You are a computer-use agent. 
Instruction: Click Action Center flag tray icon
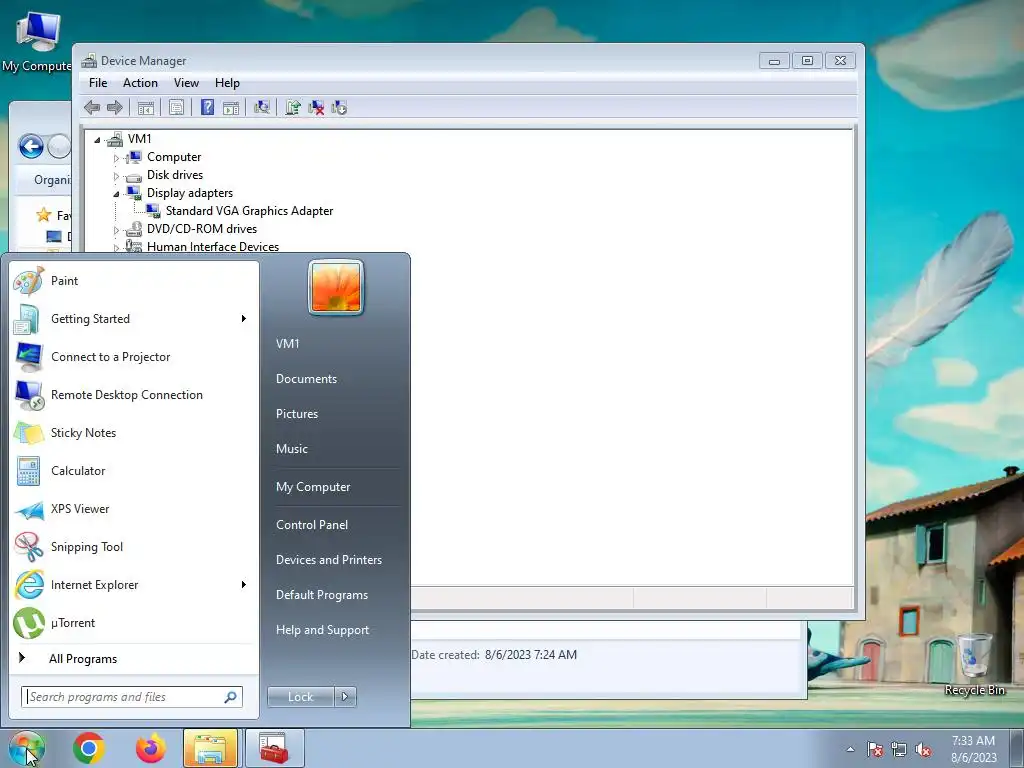[875, 750]
